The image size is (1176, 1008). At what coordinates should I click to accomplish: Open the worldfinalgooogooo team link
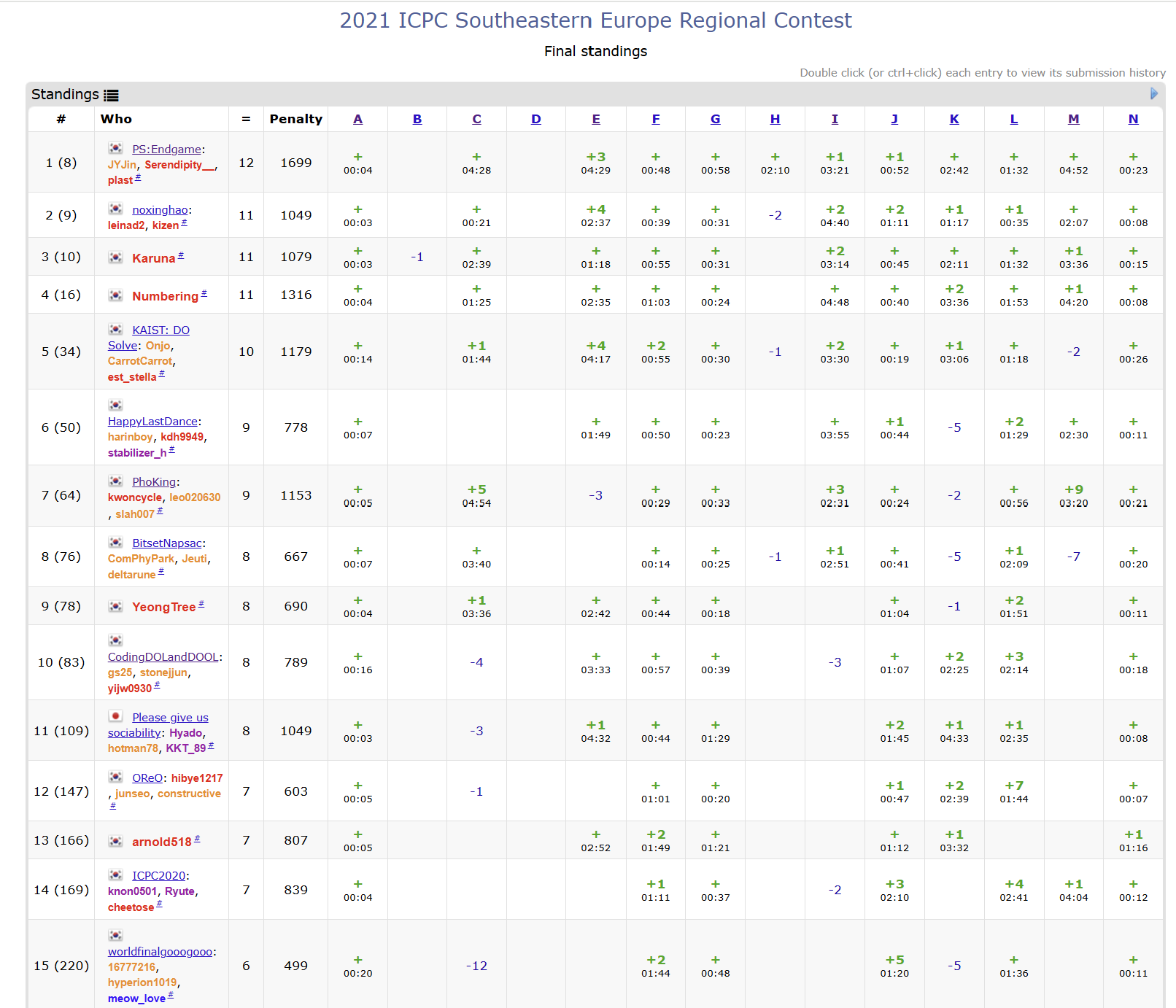click(x=160, y=952)
